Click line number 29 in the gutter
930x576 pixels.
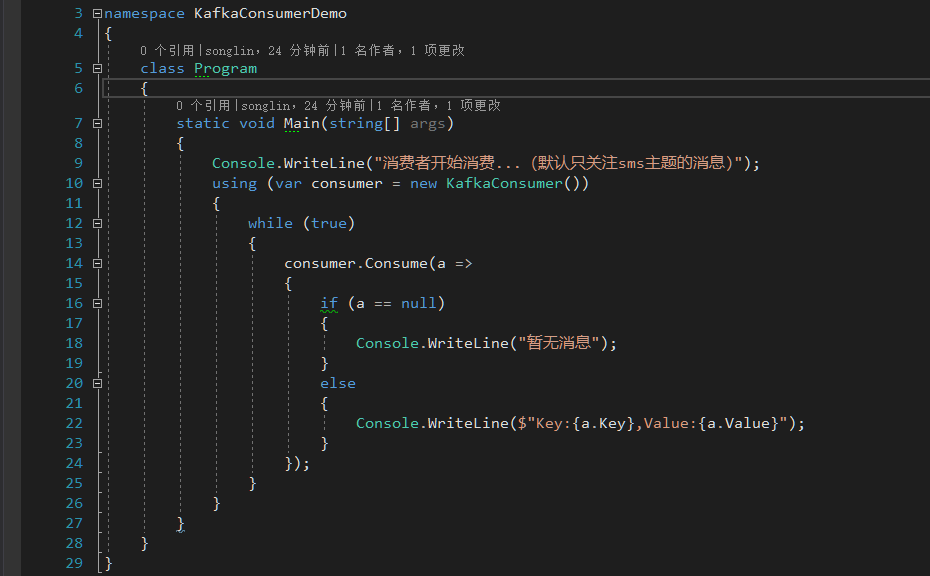pos(74,563)
